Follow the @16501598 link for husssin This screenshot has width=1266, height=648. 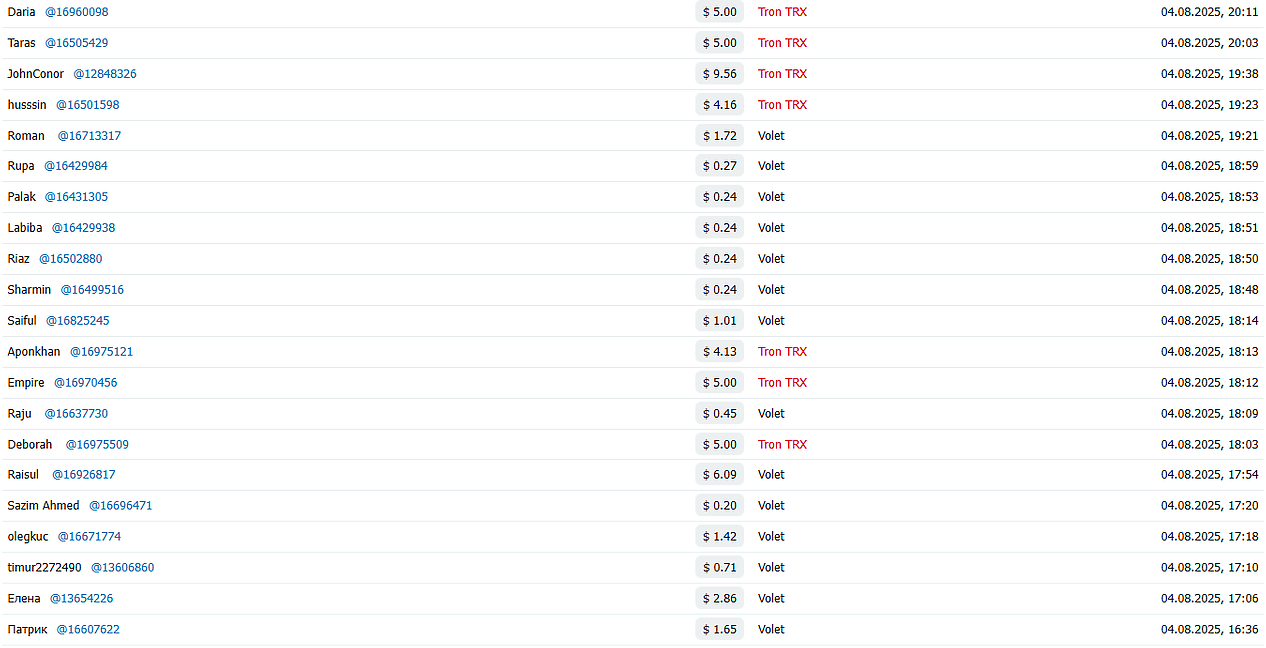point(88,105)
